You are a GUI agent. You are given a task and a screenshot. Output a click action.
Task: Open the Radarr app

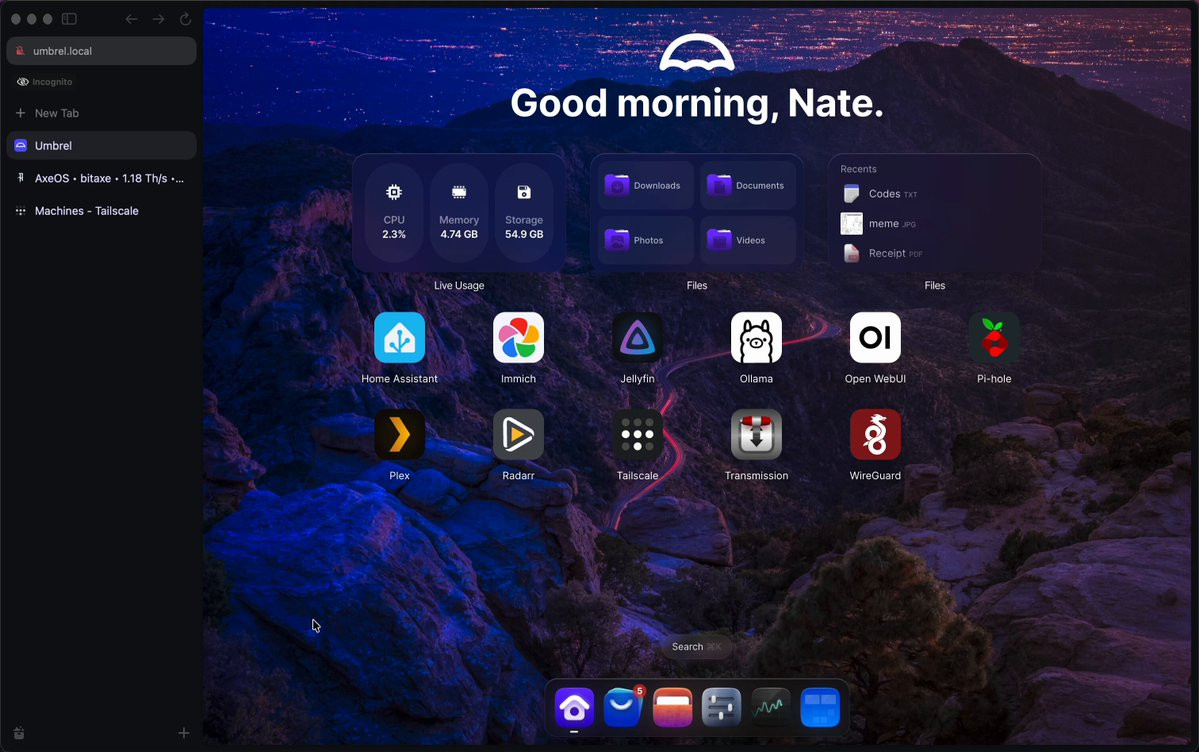pos(518,435)
